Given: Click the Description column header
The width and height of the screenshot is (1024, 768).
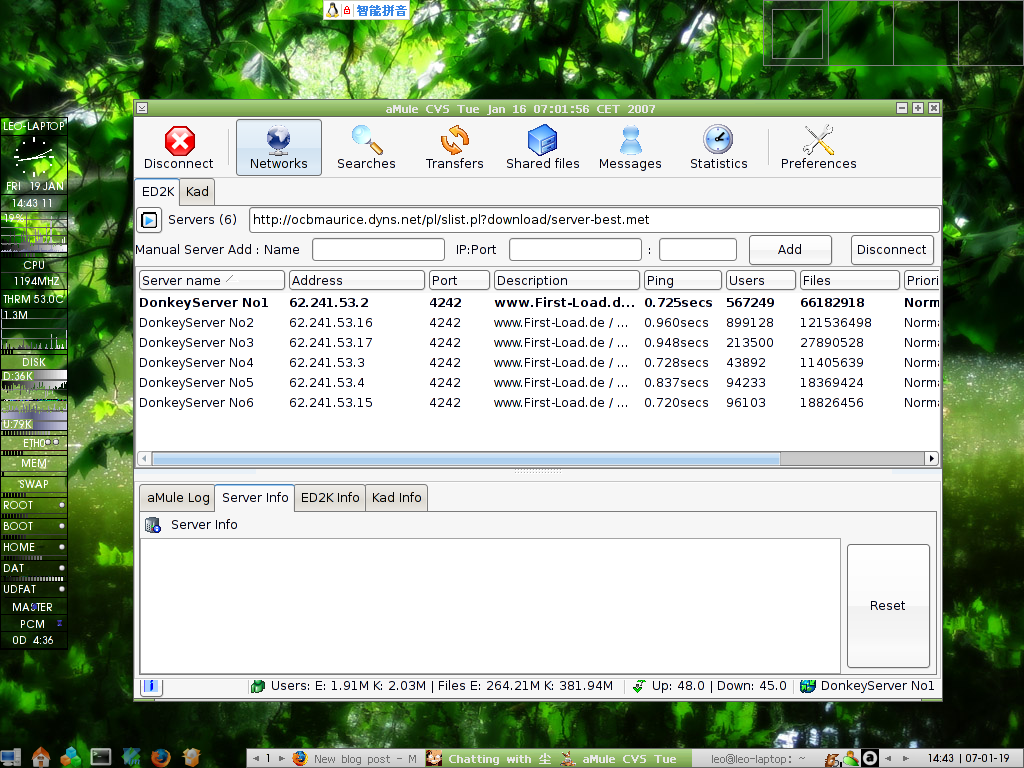Looking at the screenshot, I should coord(567,280).
